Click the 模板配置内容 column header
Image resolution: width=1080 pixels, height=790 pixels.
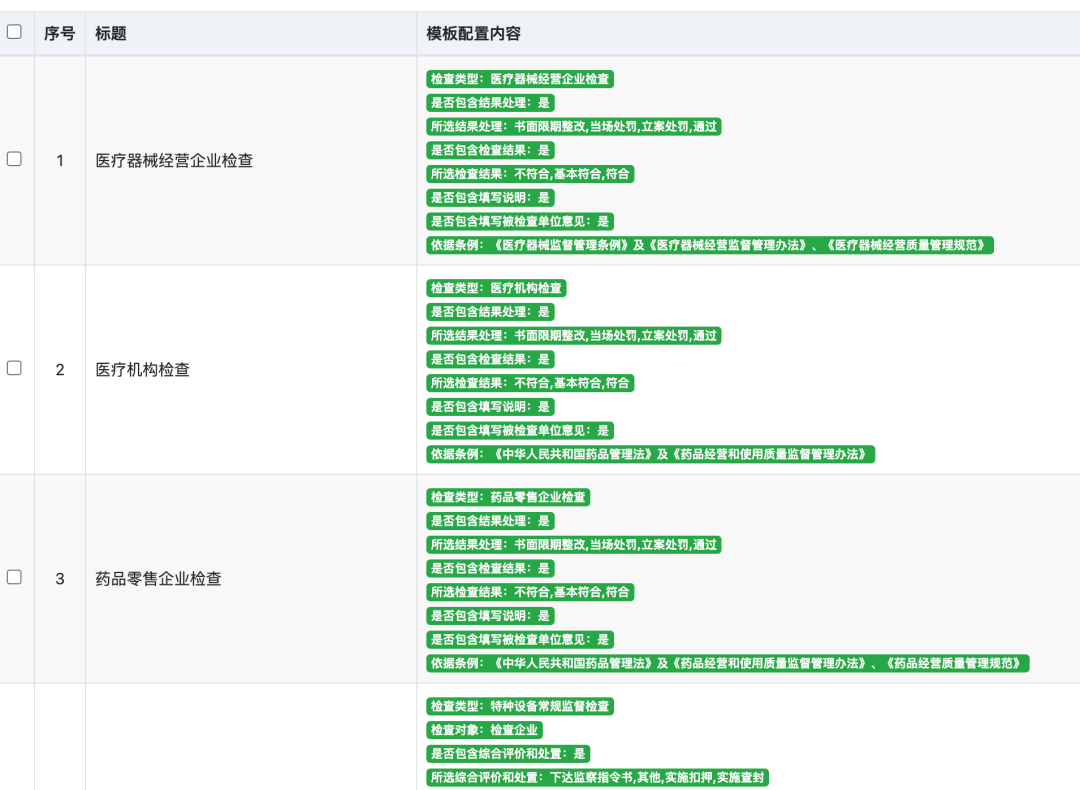click(473, 33)
